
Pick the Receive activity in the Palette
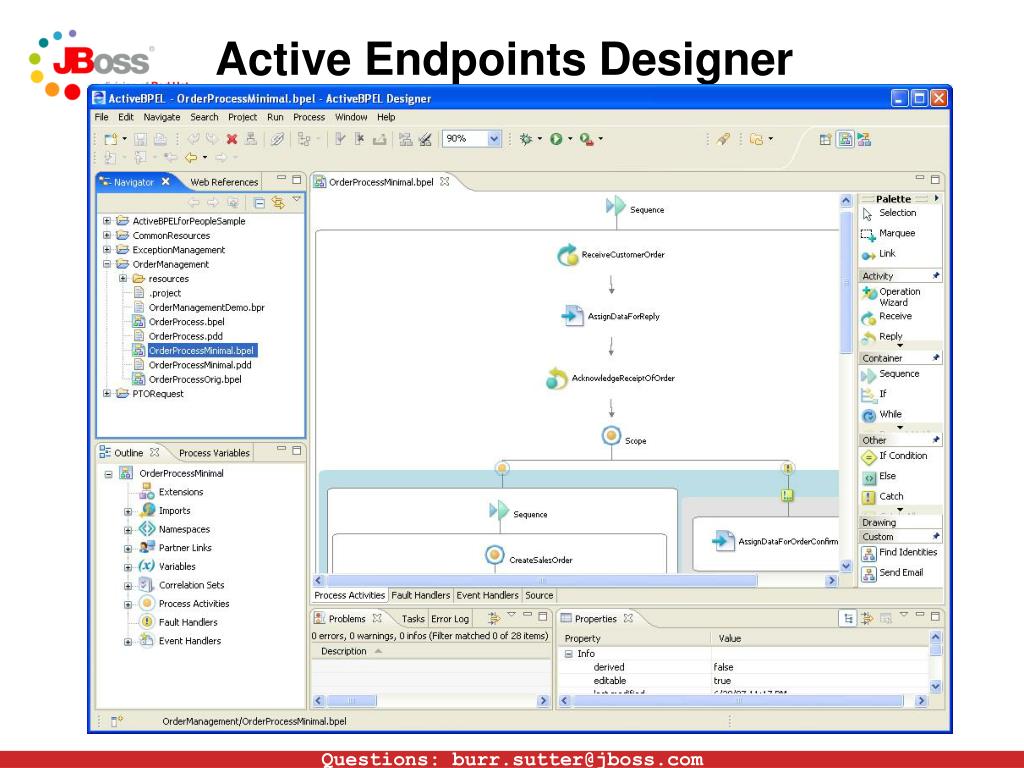point(887,317)
